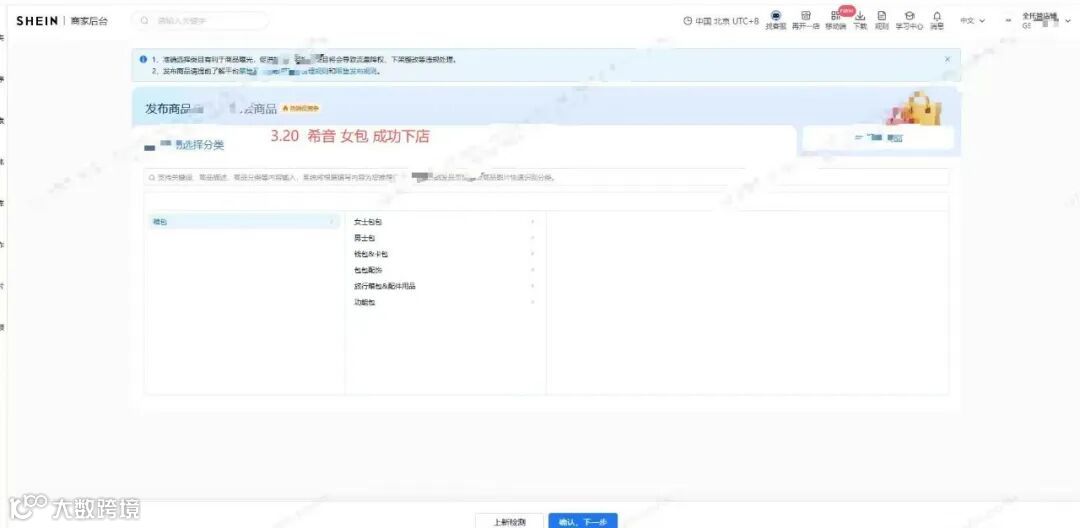Expand the 旅行箱包&配件用品 category

445,286
